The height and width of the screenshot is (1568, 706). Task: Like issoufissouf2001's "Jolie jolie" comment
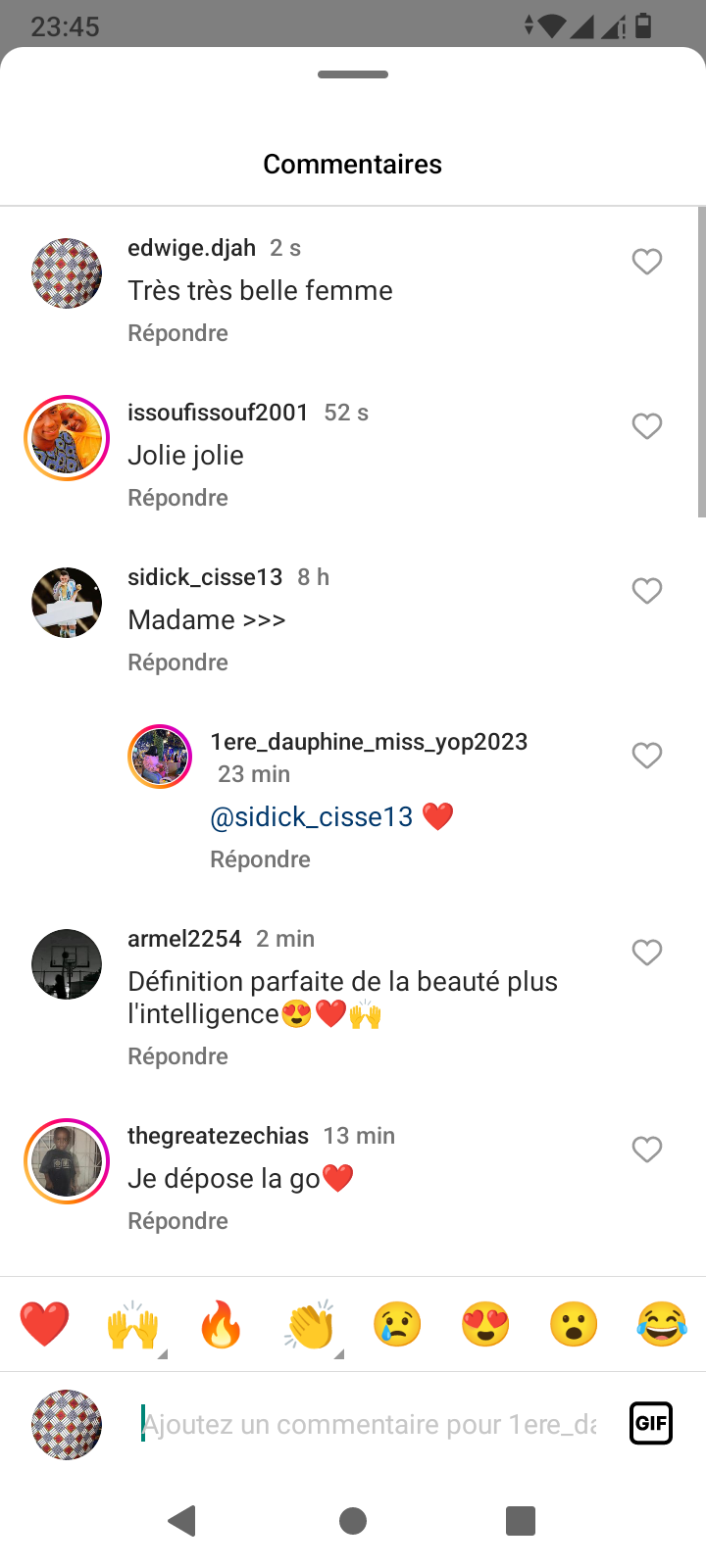tap(646, 426)
